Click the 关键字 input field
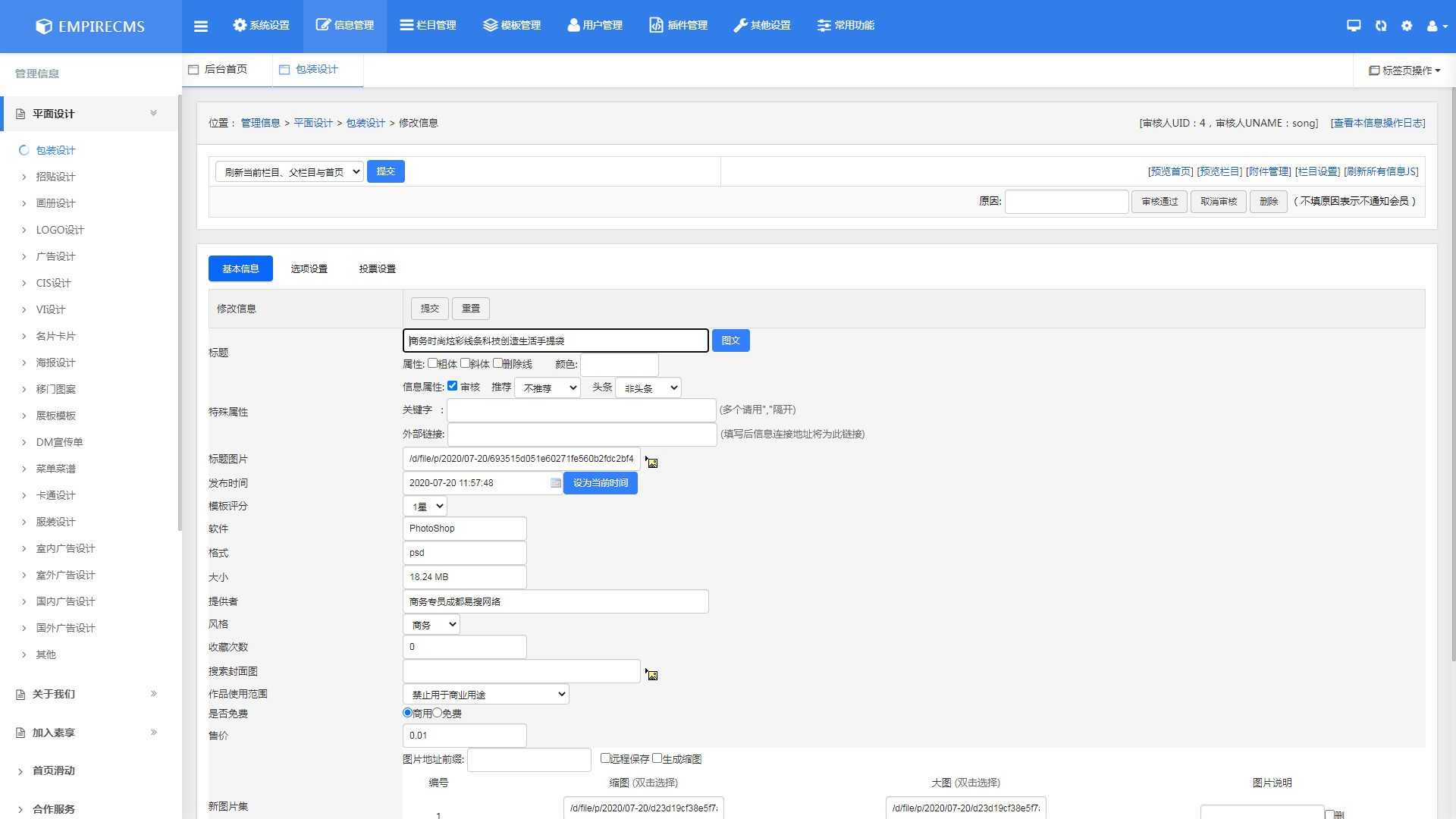This screenshot has width=1456, height=819. click(581, 410)
